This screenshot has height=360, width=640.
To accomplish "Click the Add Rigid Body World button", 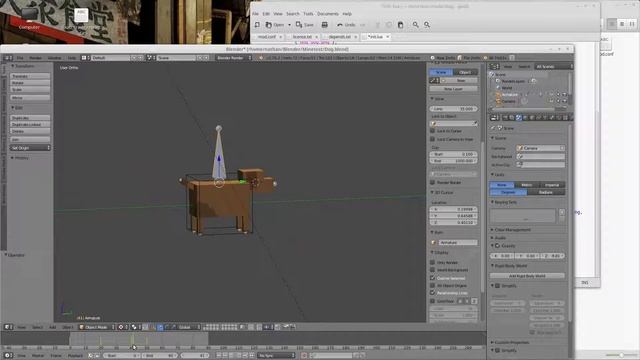I will coord(527,276).
